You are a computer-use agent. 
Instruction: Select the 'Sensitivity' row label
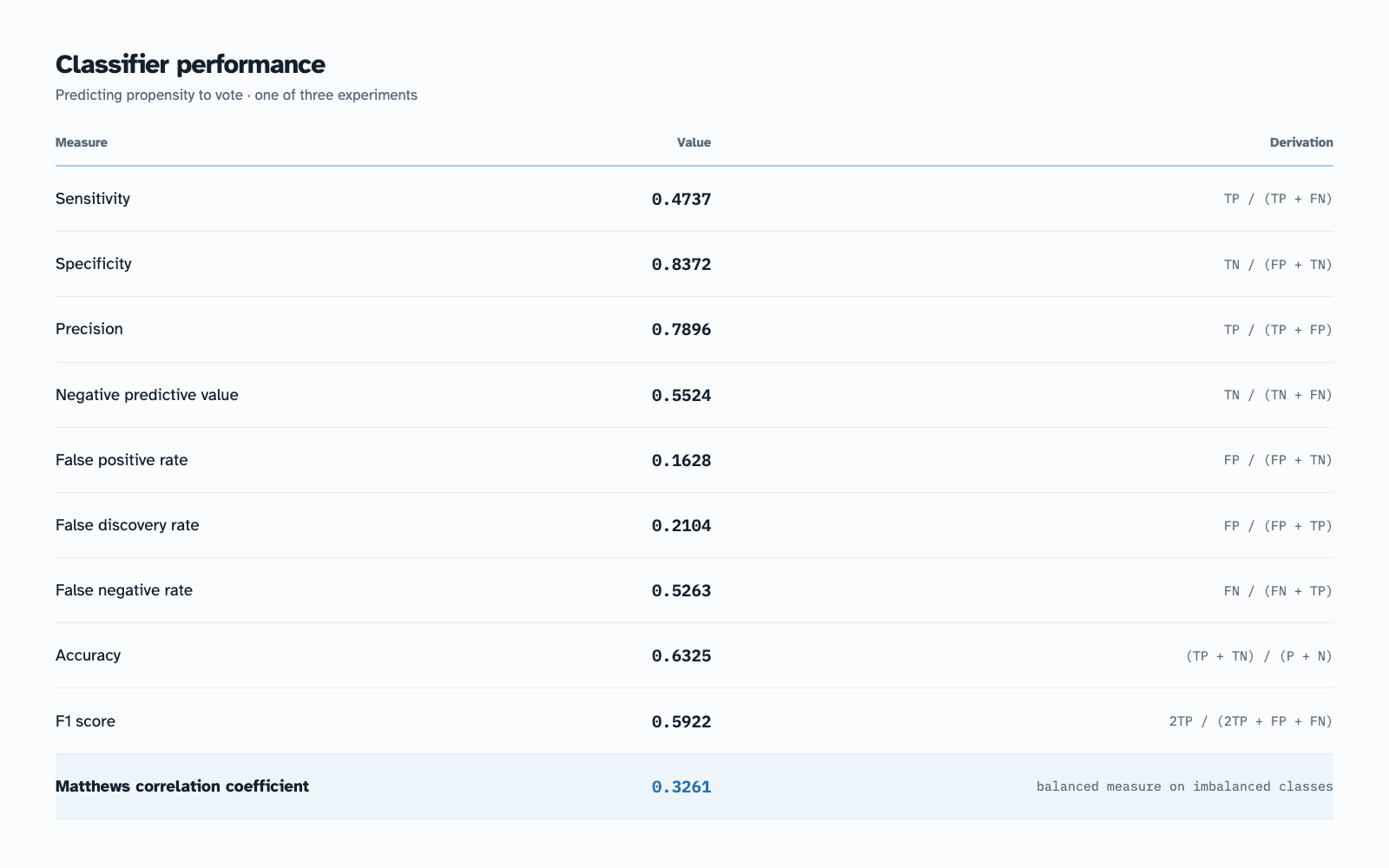point(93,199)
